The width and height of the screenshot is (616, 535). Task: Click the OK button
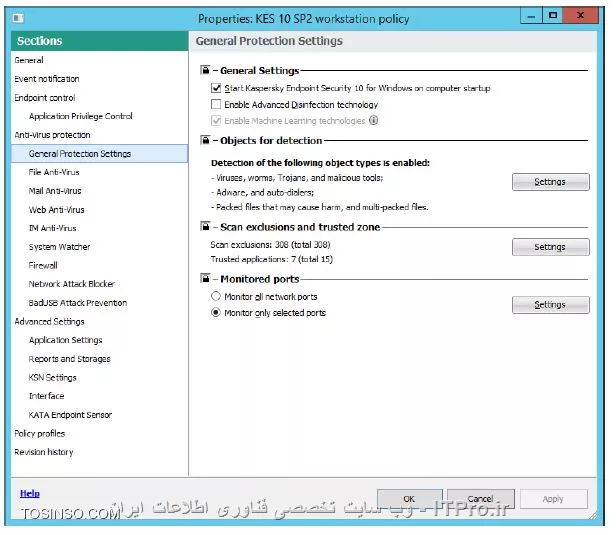pyautogui.click(x=409, y=499)
